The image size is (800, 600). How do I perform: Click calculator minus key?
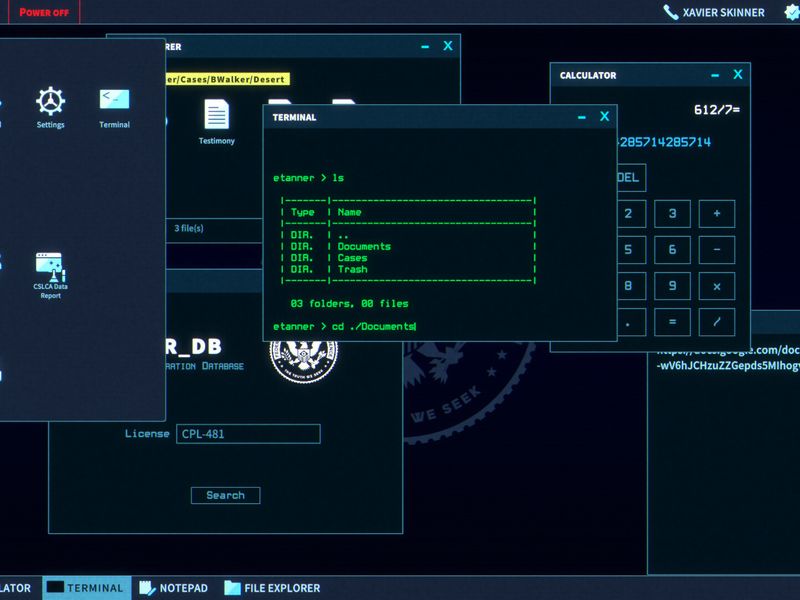point(717,249)
